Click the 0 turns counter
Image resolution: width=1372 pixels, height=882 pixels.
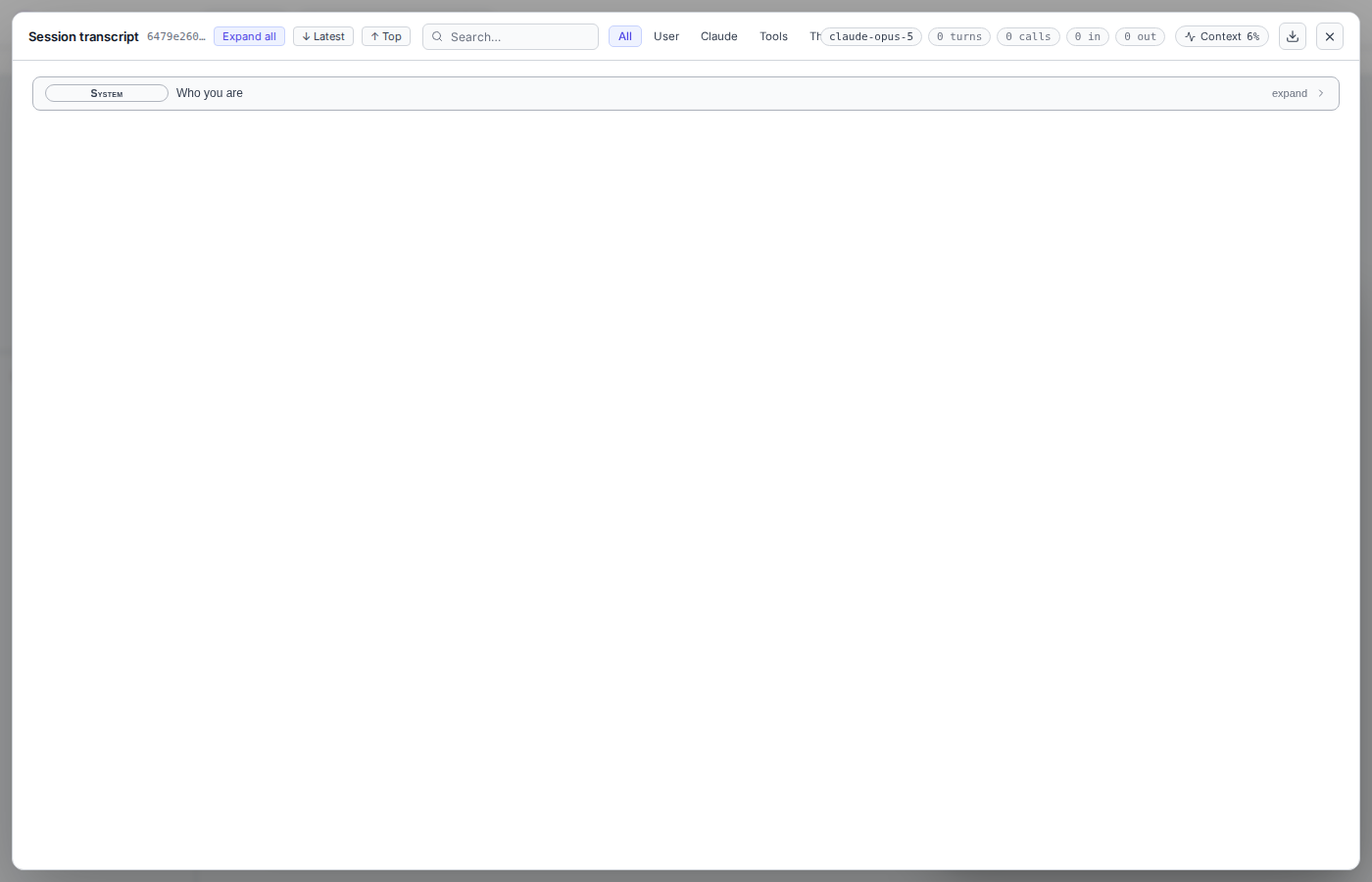pyautogui.click(x=959, y=36)
